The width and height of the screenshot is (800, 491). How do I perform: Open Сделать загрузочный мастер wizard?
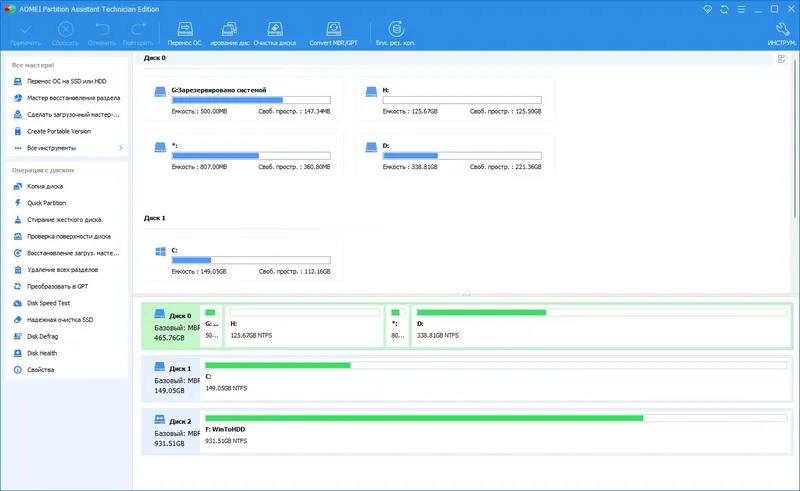tap(67, 115)
